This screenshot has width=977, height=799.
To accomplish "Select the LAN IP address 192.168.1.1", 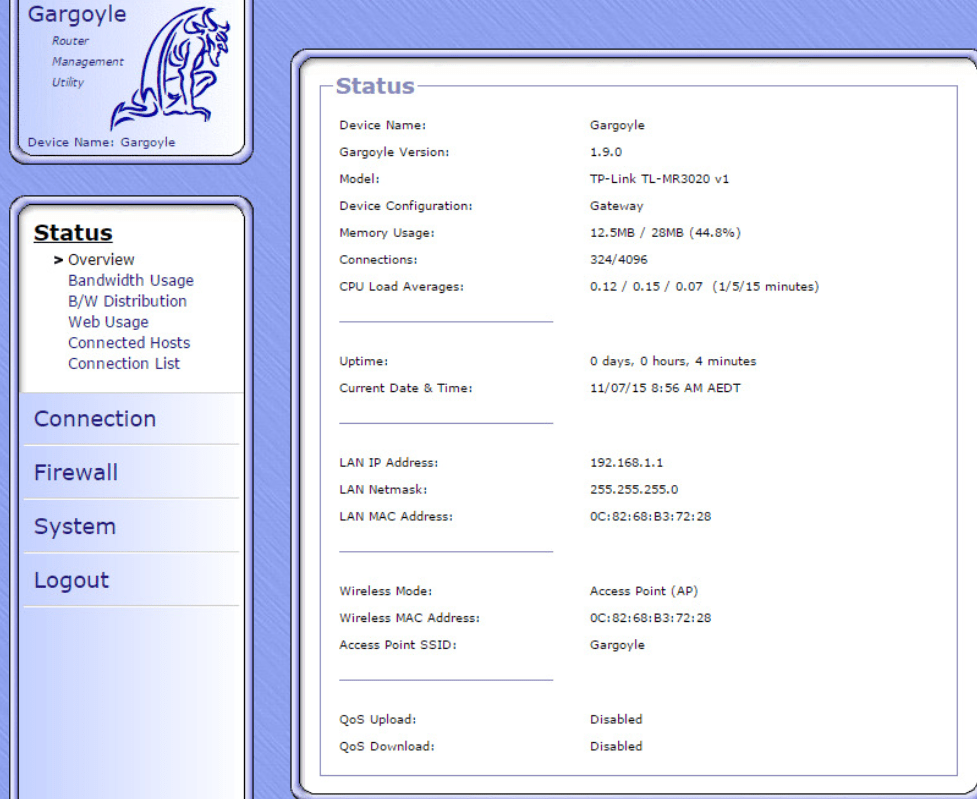I will tap(626, 463).
